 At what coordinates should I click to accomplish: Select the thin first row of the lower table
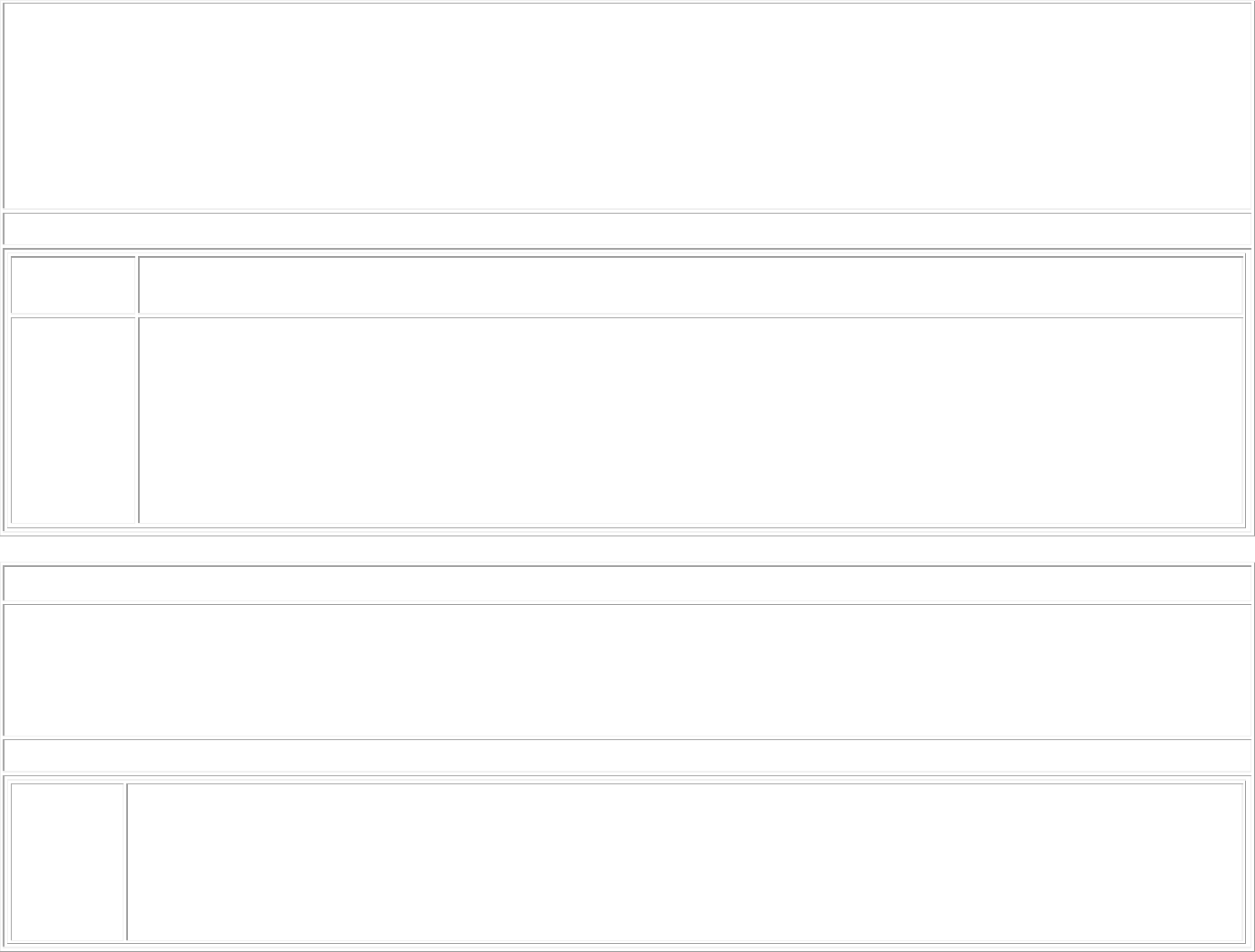click(x=627, y=583)
